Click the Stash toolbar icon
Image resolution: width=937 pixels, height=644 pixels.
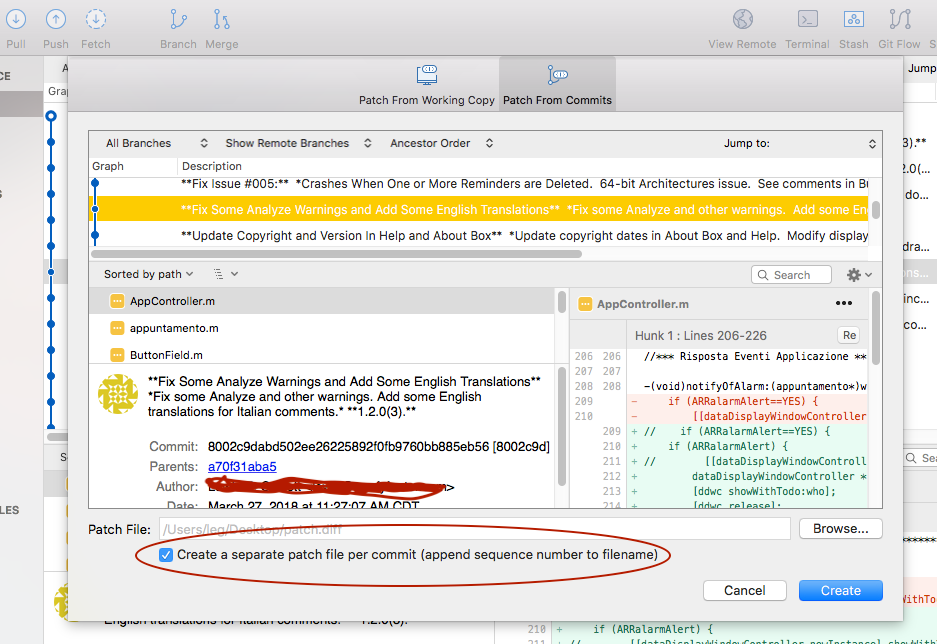(x=853, y=20)
